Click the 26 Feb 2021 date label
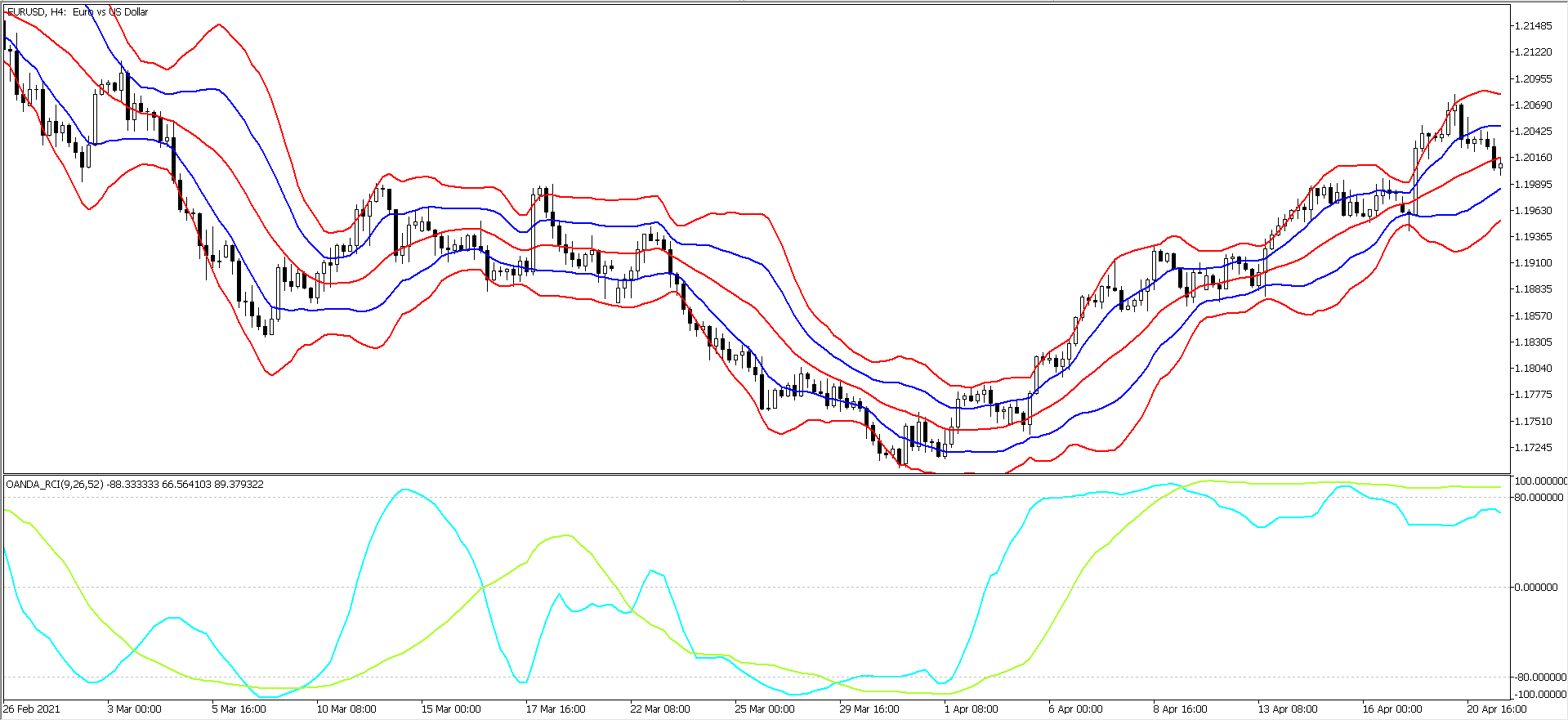The height and width of the screenshot is (720, 1568). (x=32, y=709)
